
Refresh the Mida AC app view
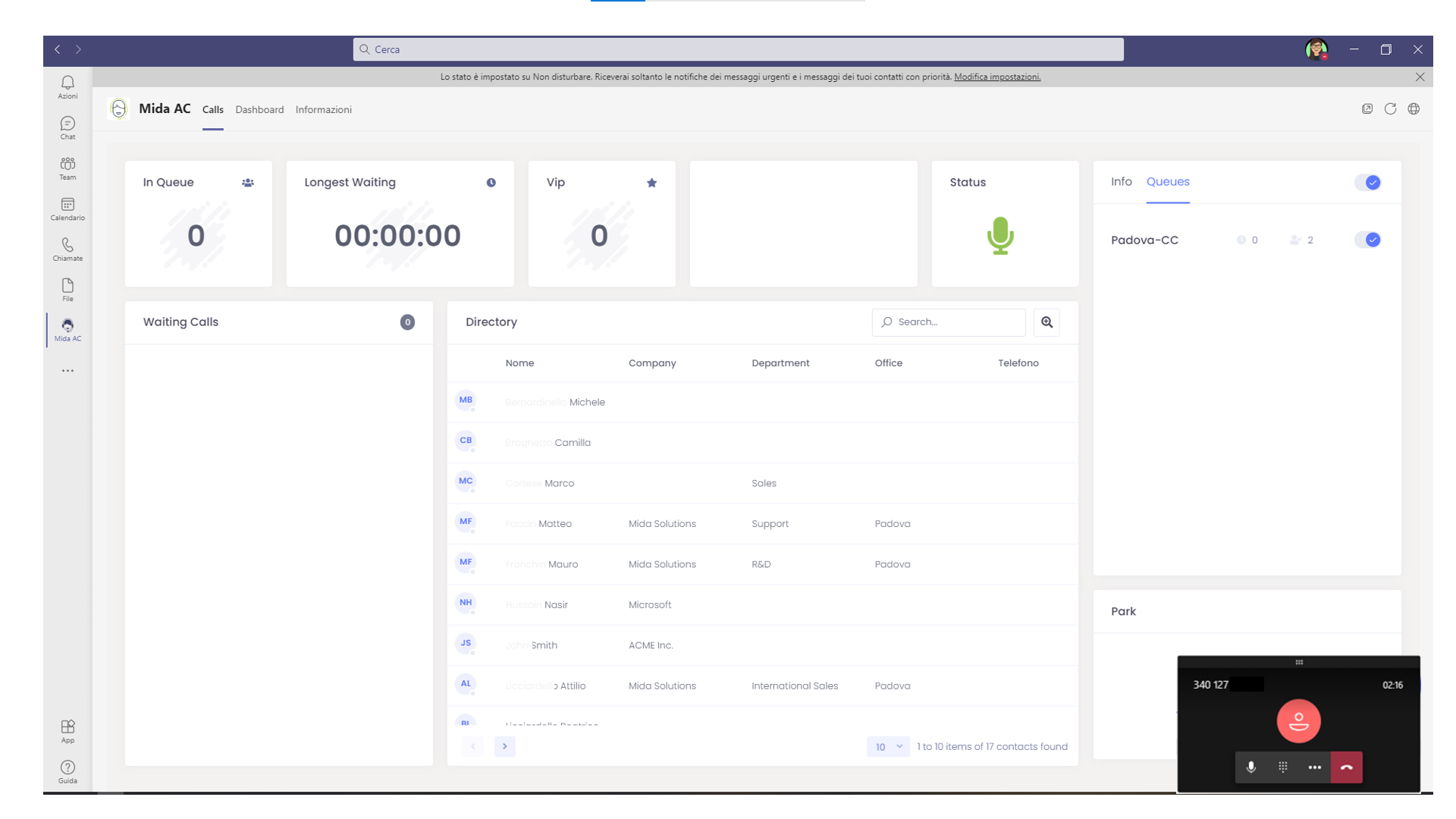coord(1391,109)
